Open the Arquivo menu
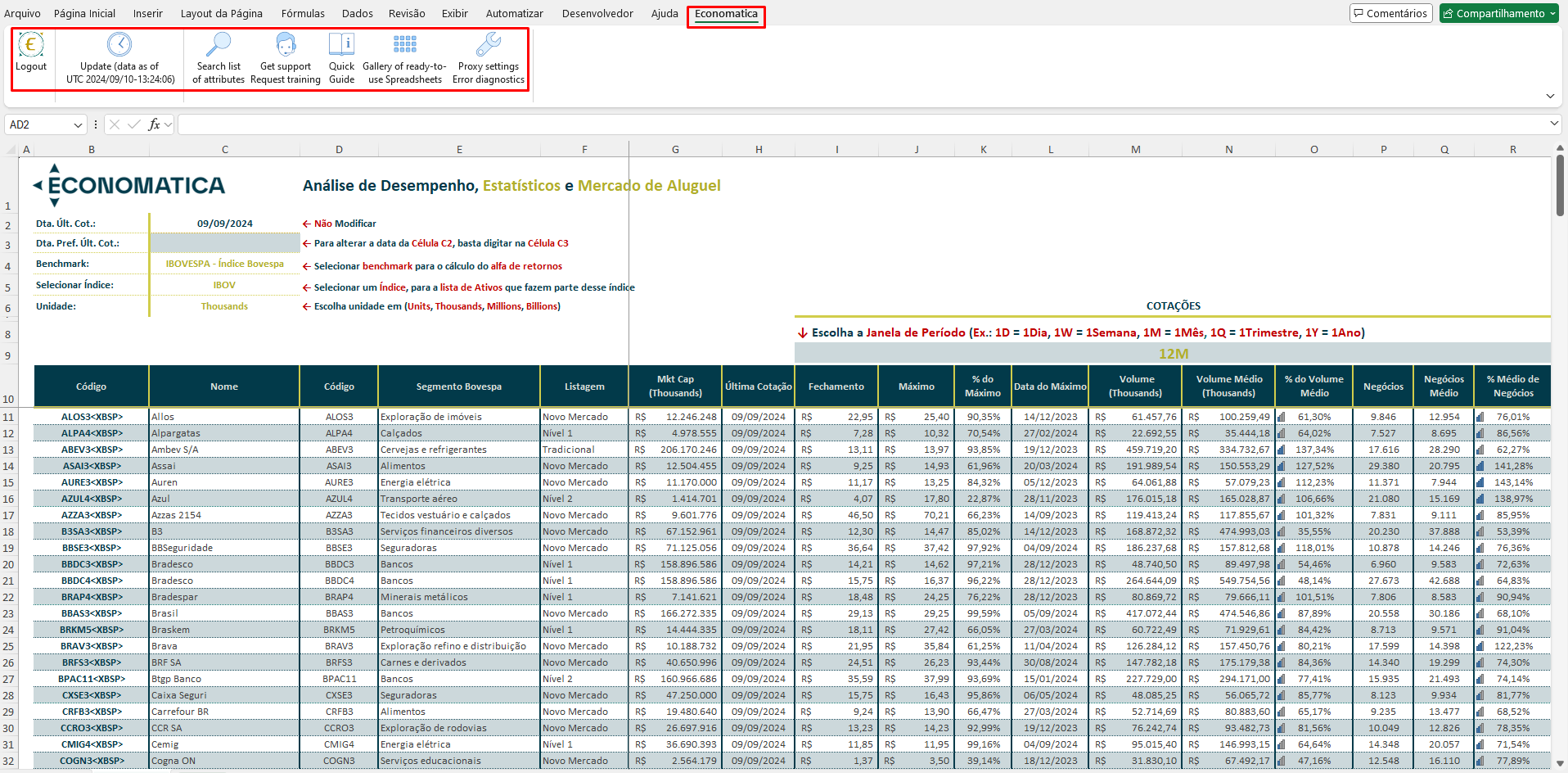This screenshot has height=773, width=1568. tap(22, 13)
